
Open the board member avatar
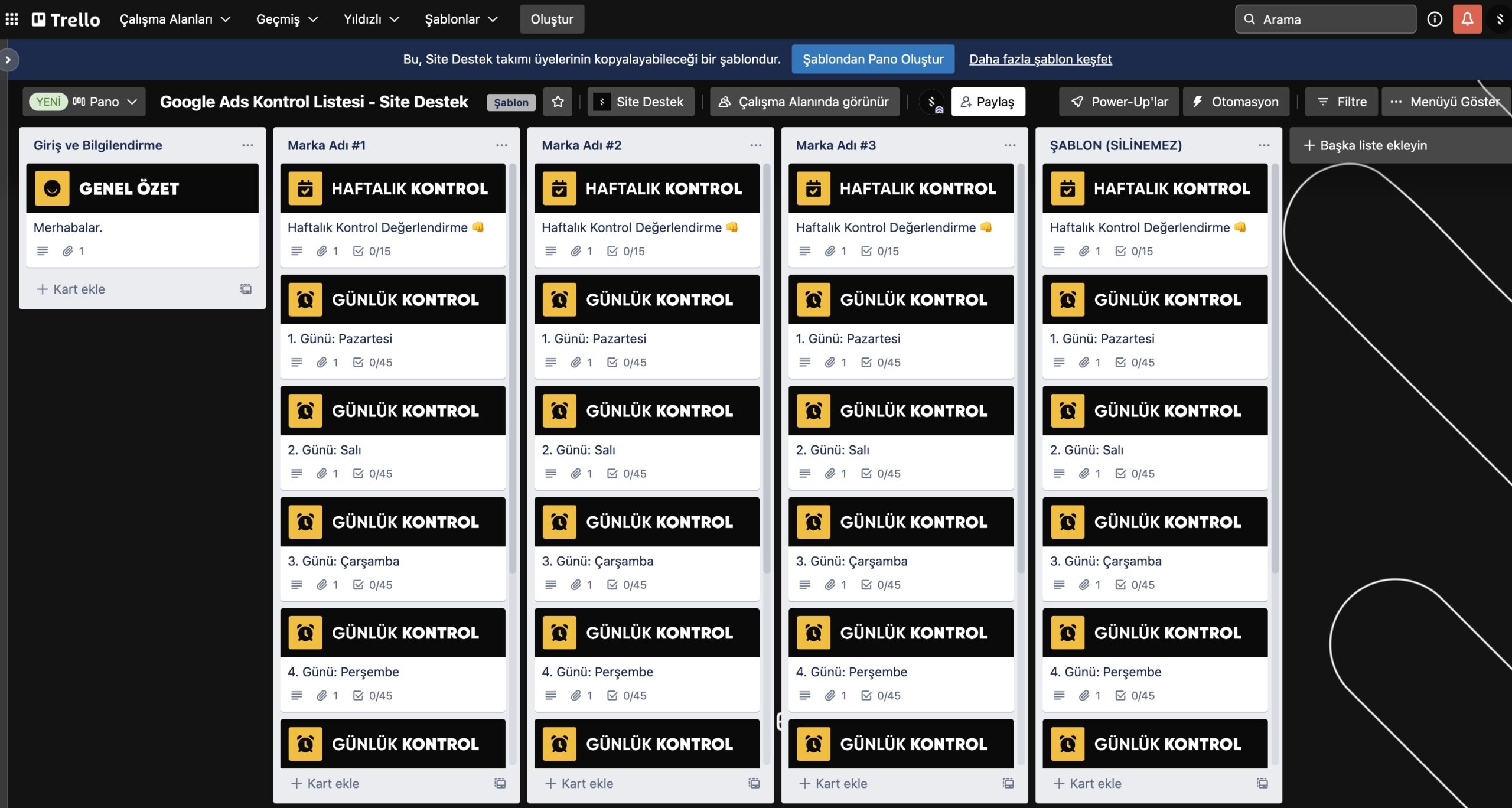coord(933,102)
